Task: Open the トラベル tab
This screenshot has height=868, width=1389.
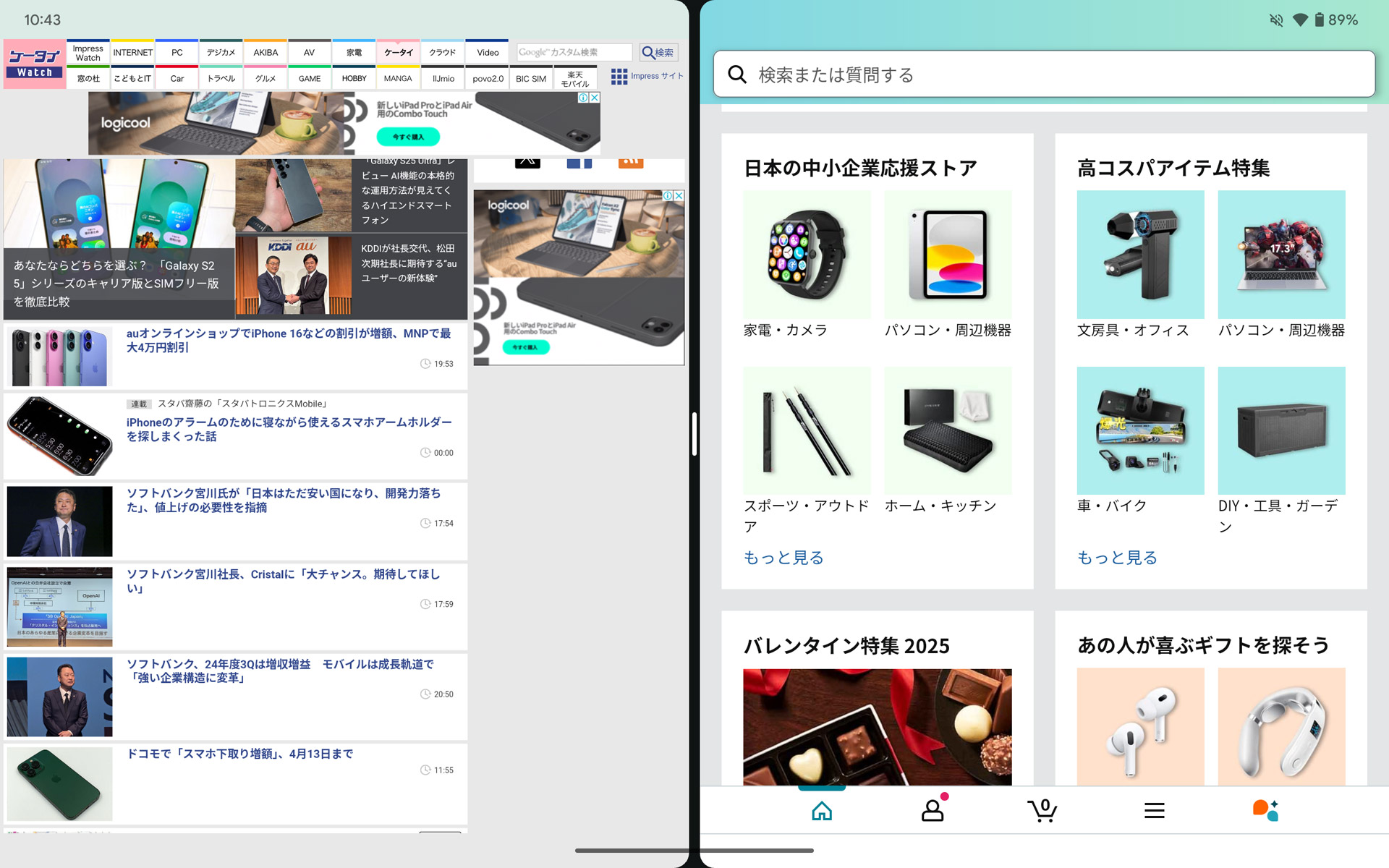Action: click(221, 78)
